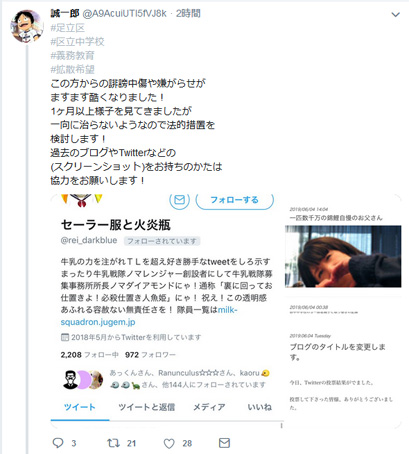Click the reply speech bubble icon

pyautogui.click(x=58, y=443)
